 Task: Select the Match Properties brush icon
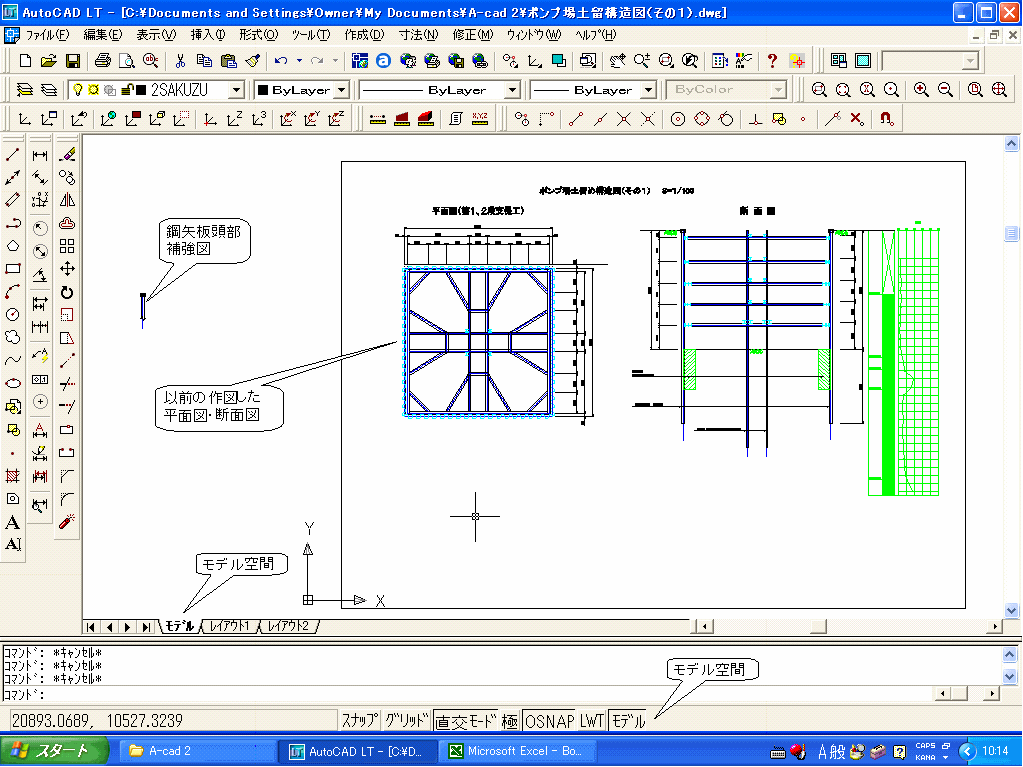[x=252, y=61]
